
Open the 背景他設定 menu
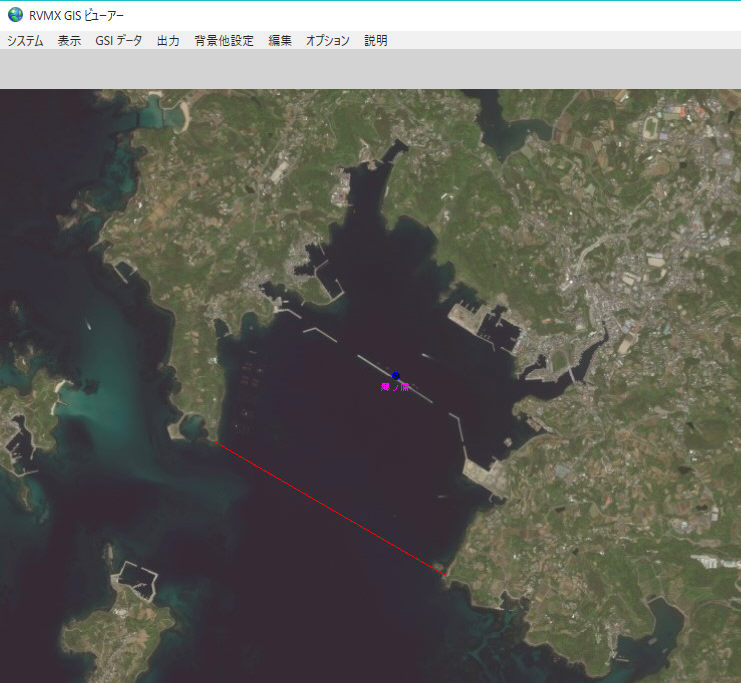[x=224, y=41]
